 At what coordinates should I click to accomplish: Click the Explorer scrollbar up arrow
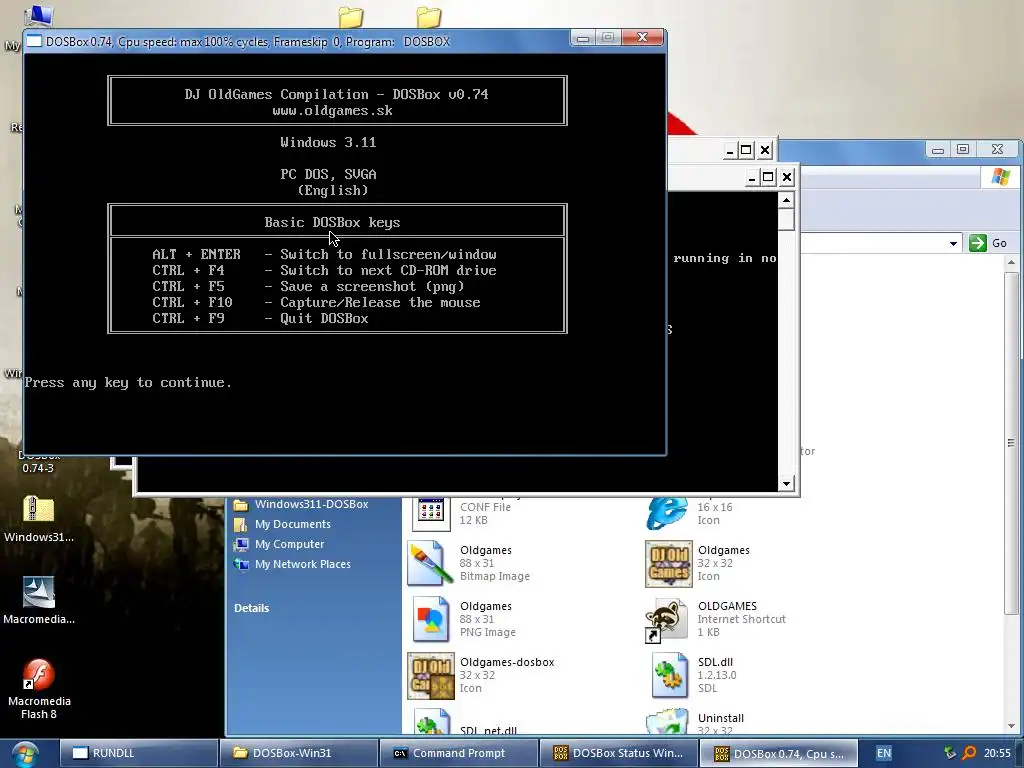1011,263
